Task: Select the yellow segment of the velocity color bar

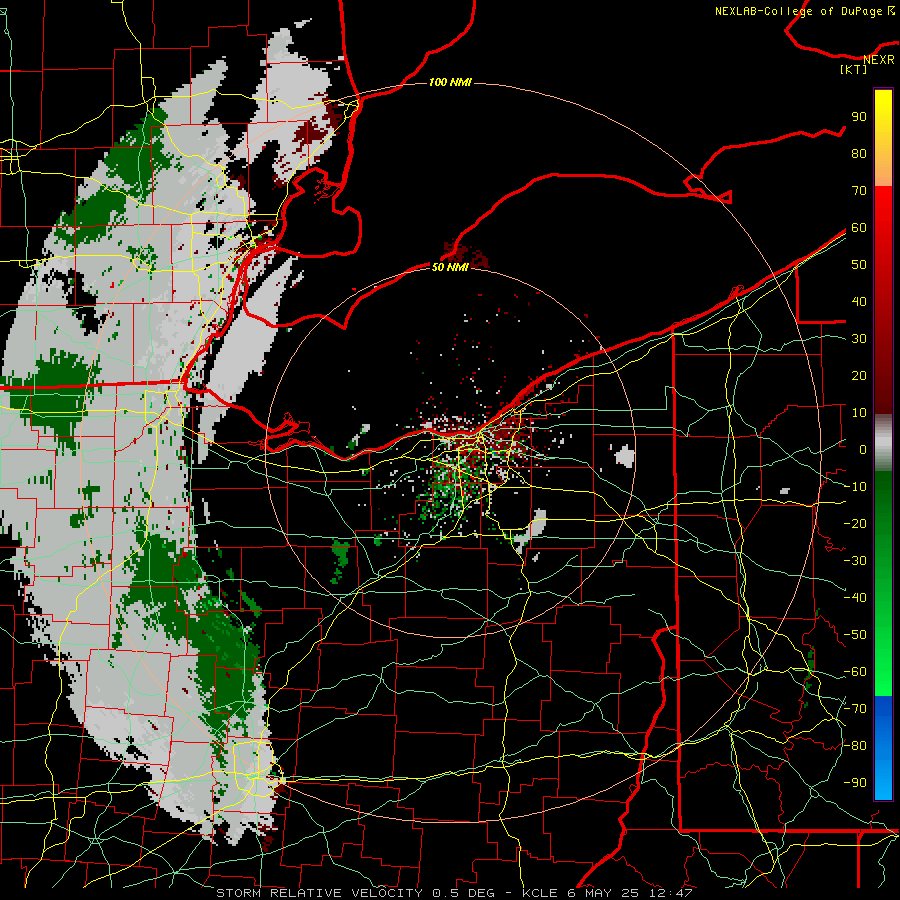Action: tap(883, 138)
